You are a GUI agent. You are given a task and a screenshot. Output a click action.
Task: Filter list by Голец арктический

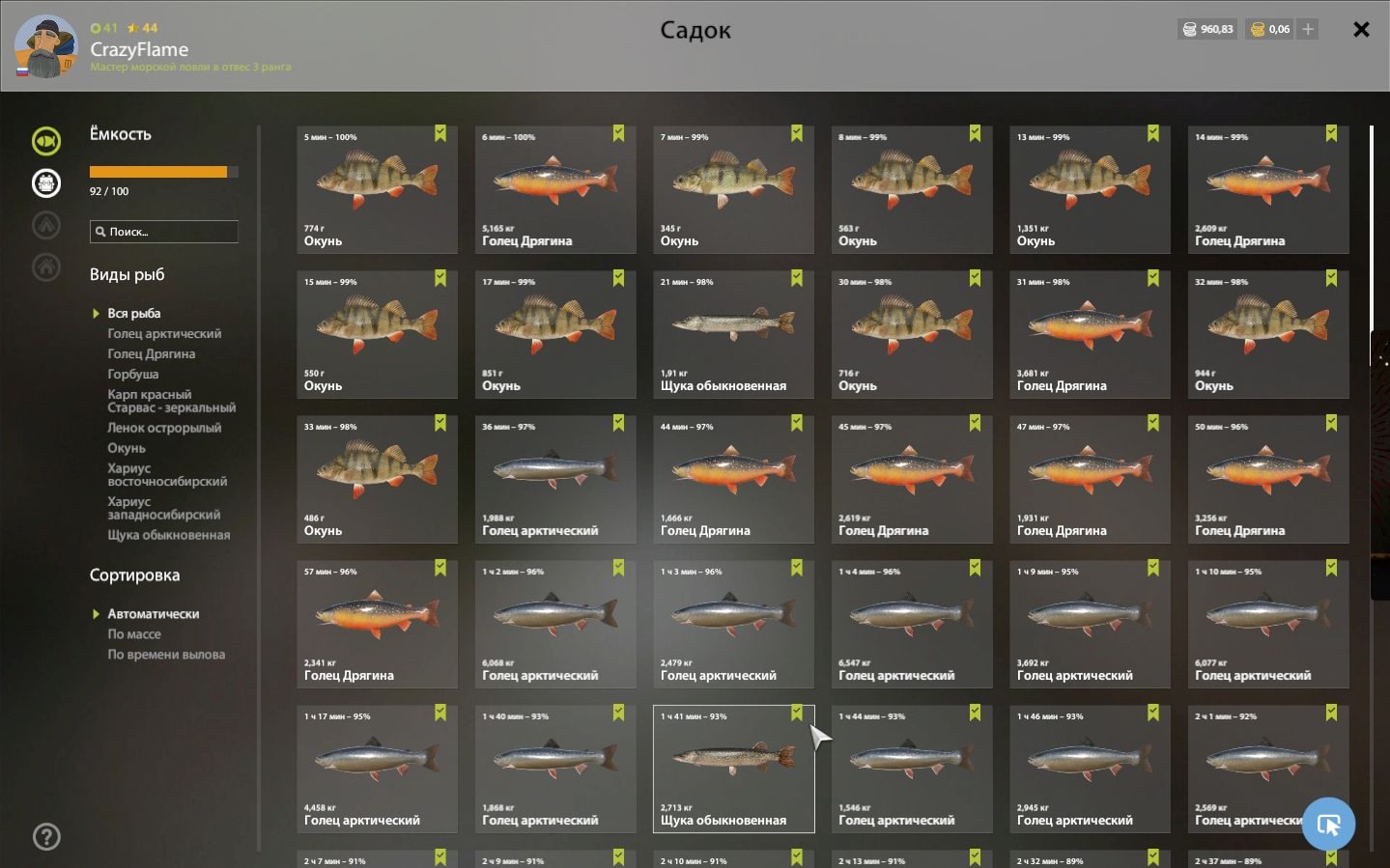164,333
